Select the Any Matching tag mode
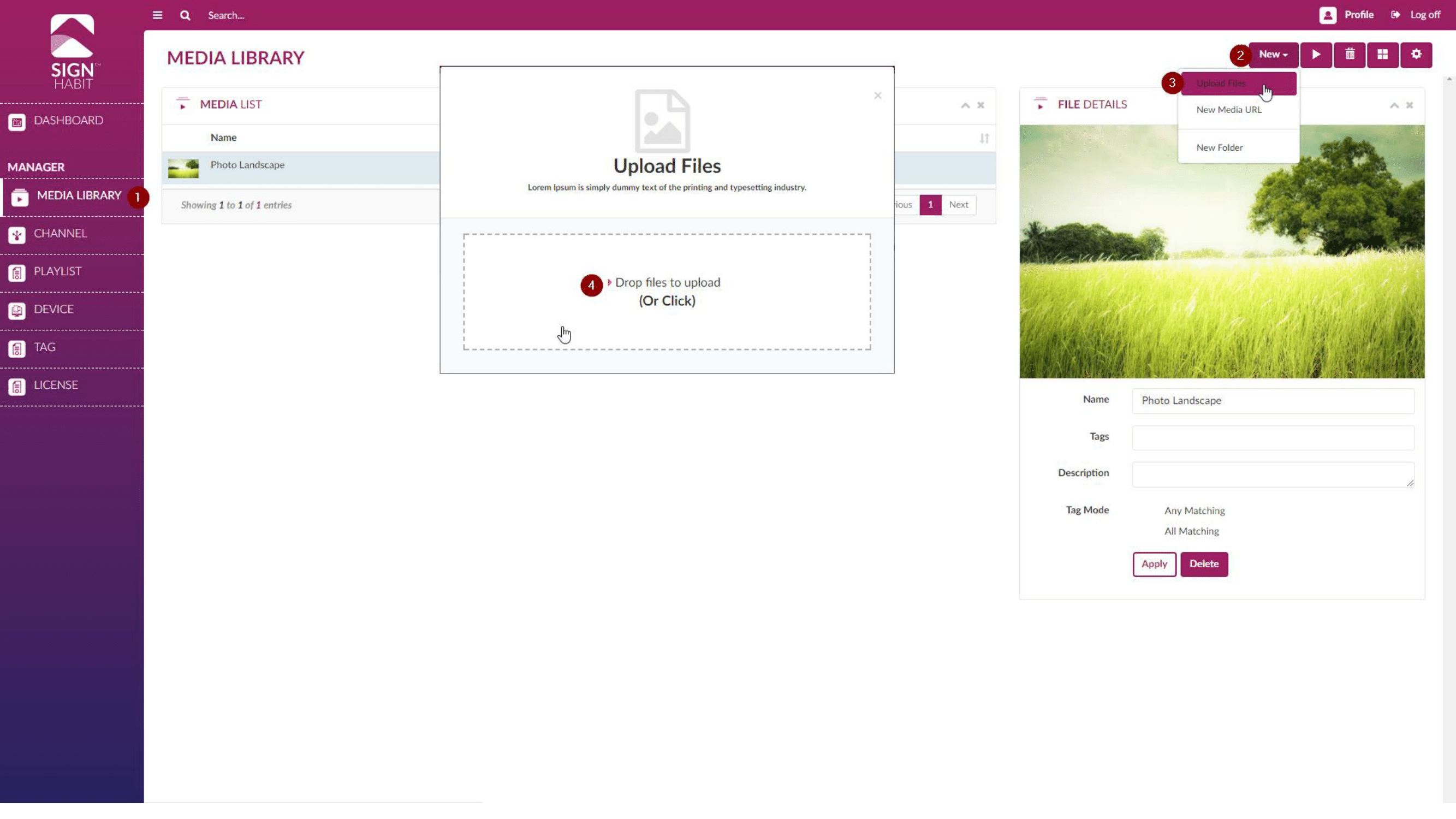1456x819 pixels. [1194, 511]
